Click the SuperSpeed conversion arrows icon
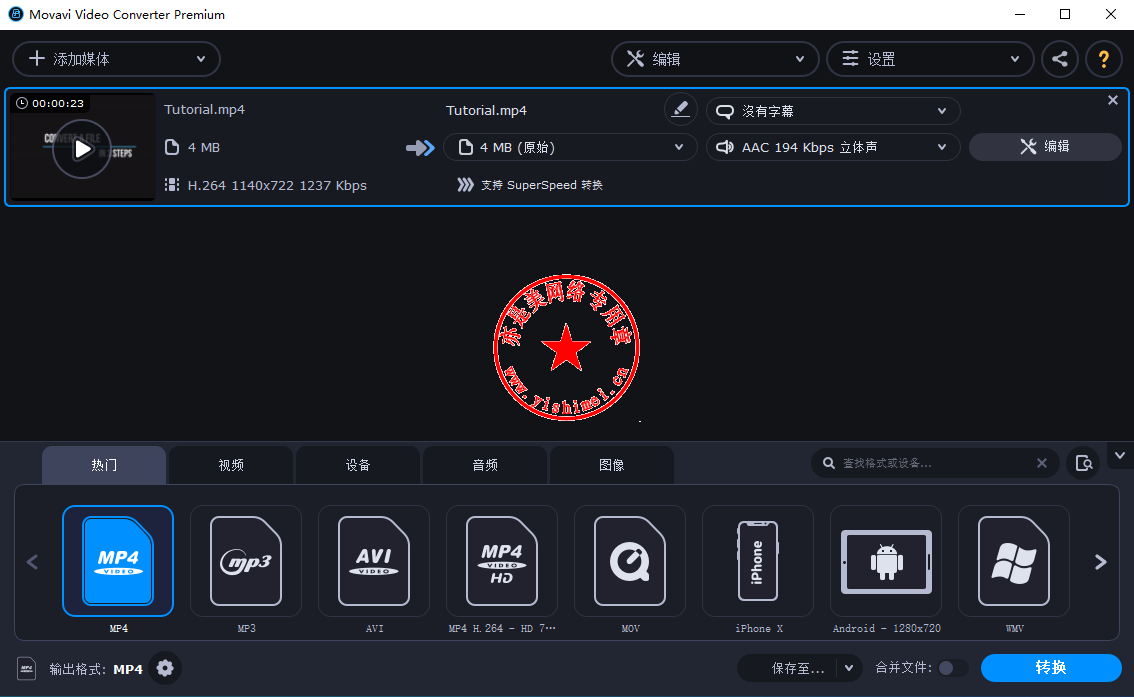 [465, 185]
